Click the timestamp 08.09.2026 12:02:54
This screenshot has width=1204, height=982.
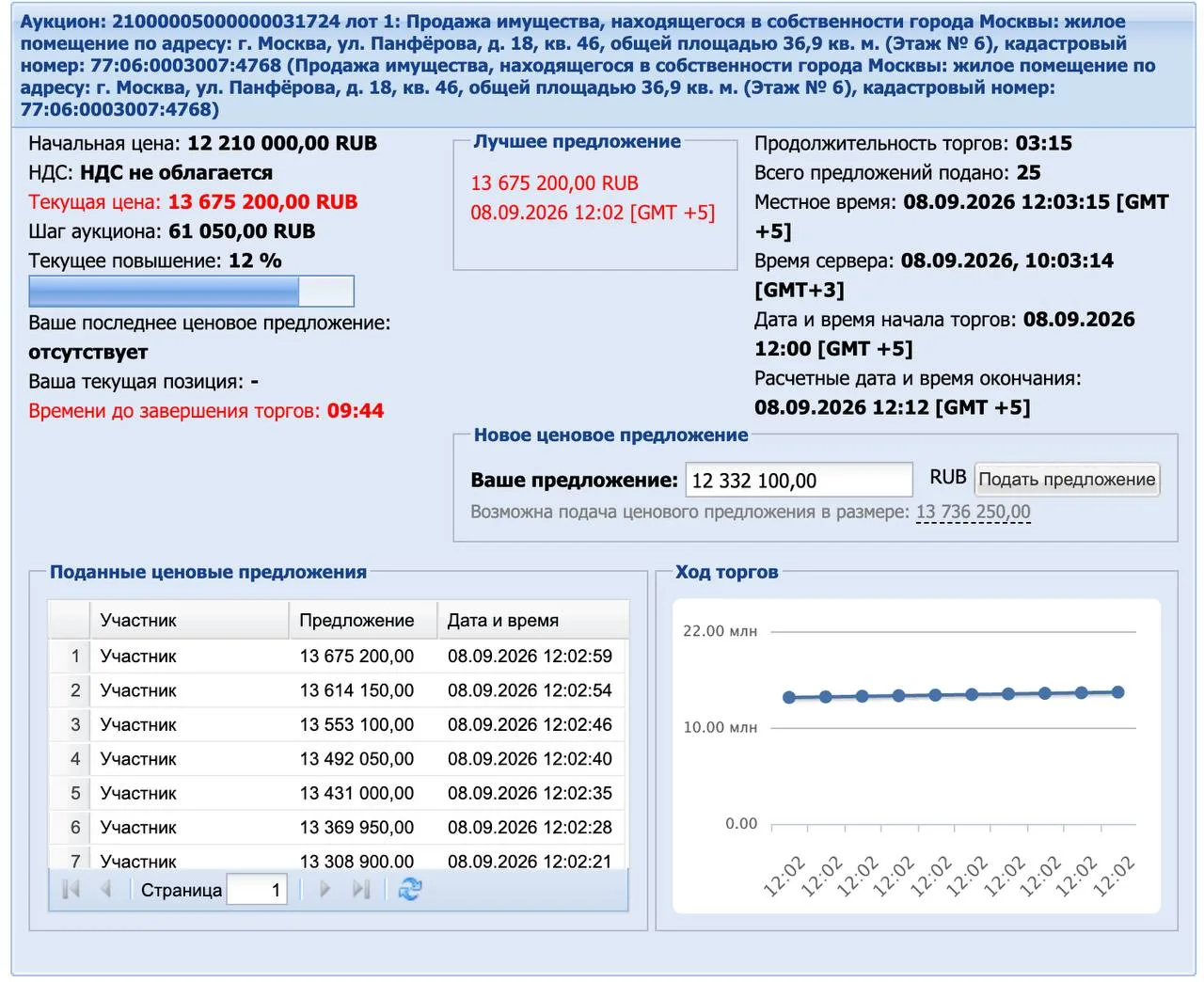[x=530, y=690]
